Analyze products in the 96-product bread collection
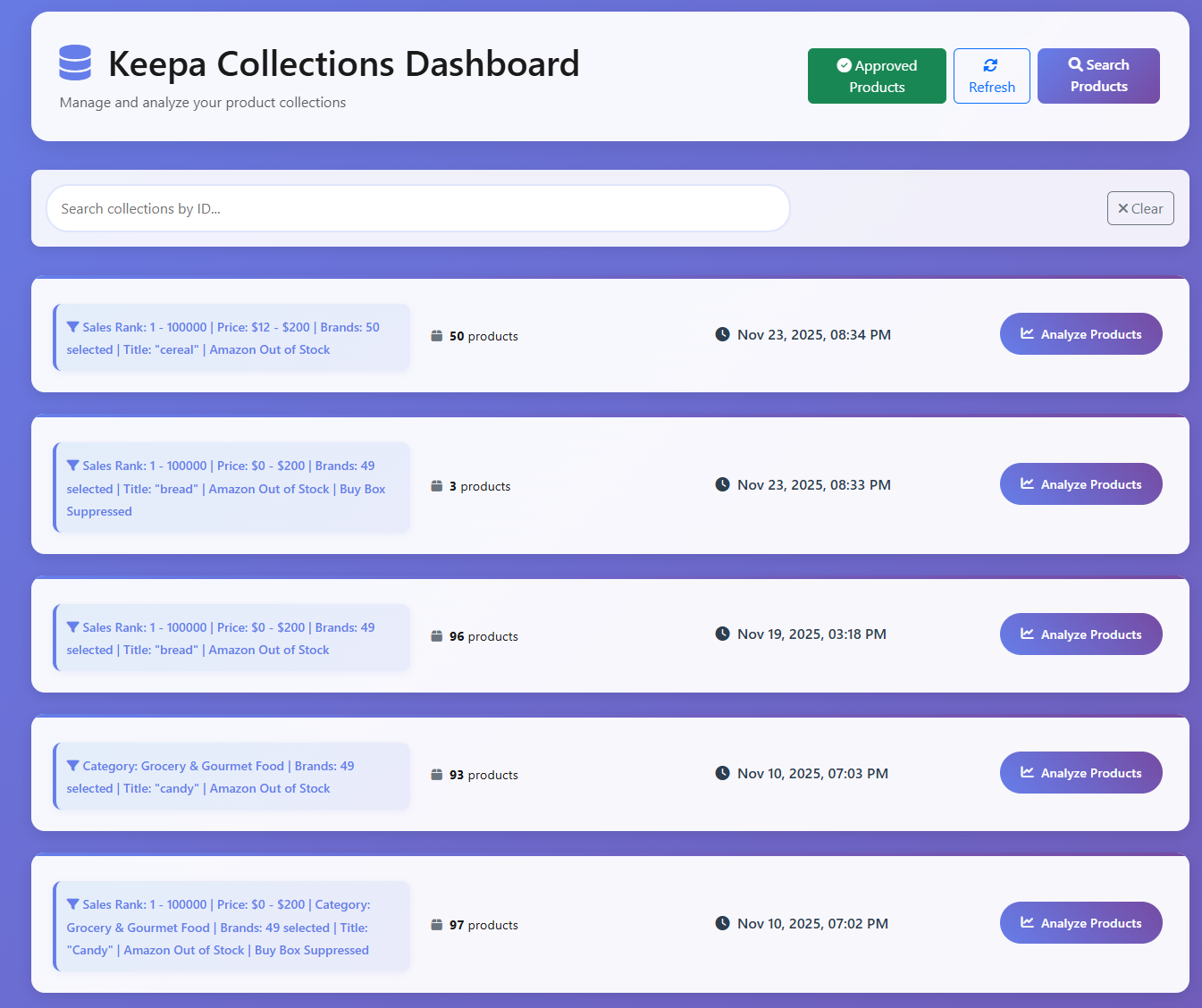This screenshot has height=1008, width=1202. [1080, 634]
